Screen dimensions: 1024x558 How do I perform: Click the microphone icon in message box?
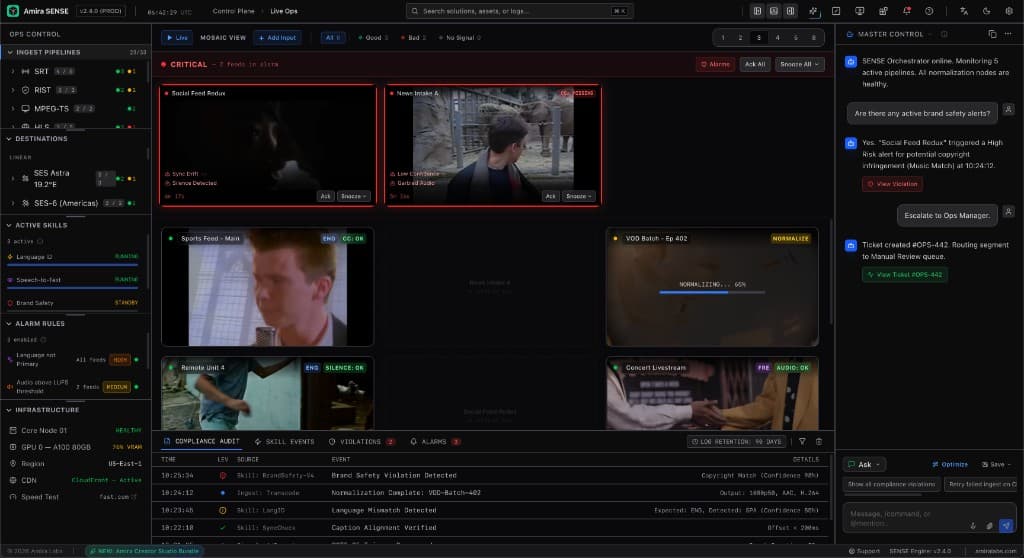(972, 525)
